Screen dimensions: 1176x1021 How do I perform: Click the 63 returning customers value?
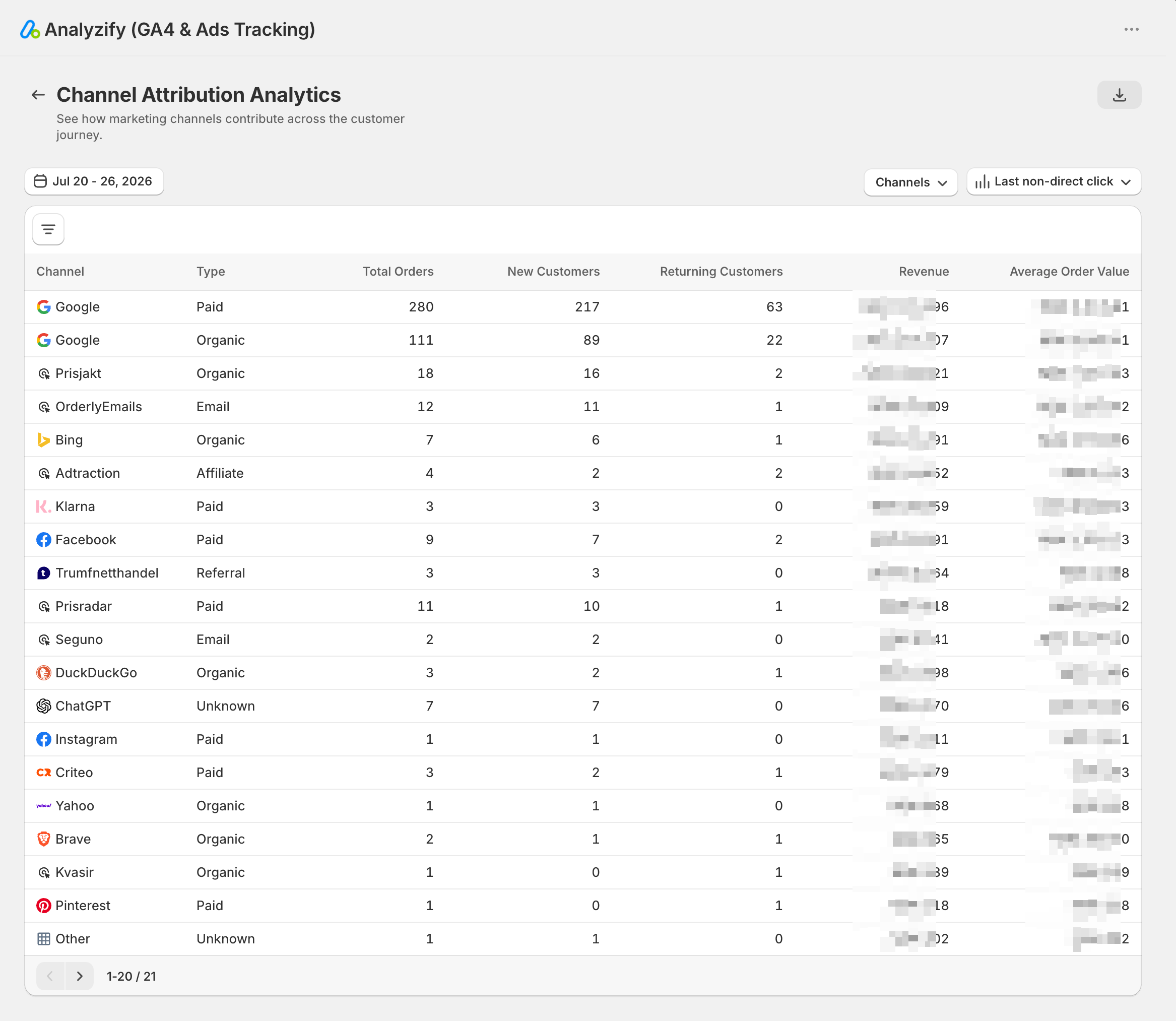(x=774, y=306)
